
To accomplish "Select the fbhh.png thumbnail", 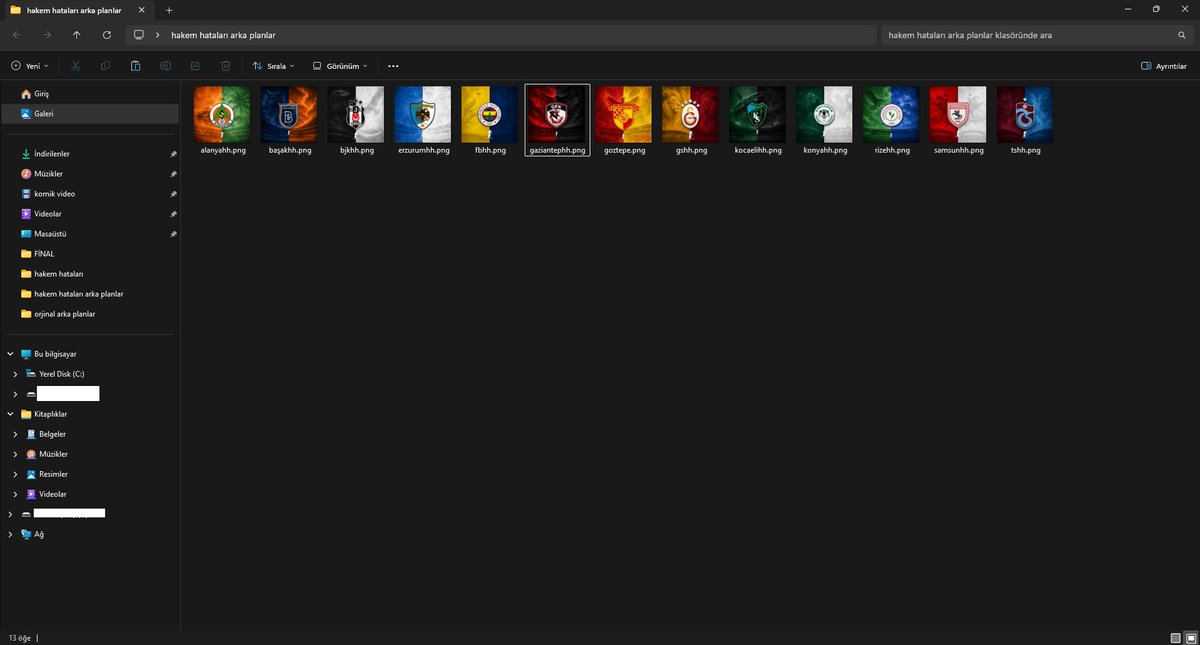I will 490,114.
